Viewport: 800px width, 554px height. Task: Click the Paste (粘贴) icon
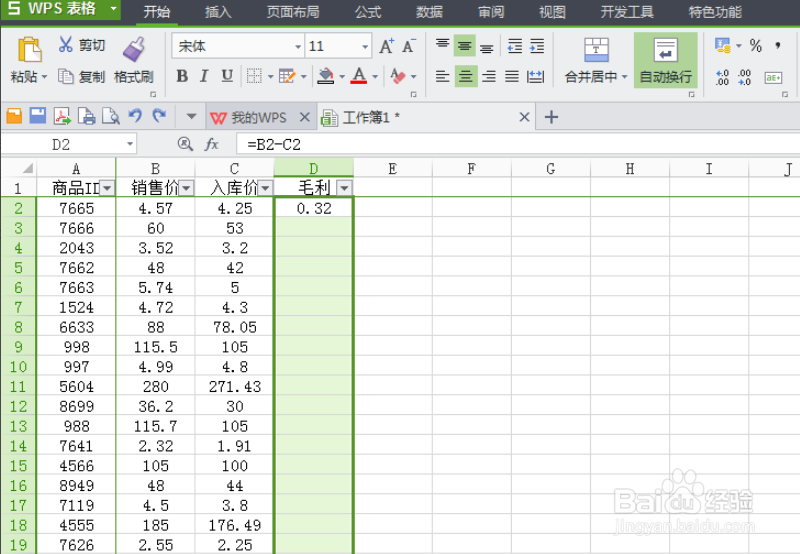coord(30,50)
